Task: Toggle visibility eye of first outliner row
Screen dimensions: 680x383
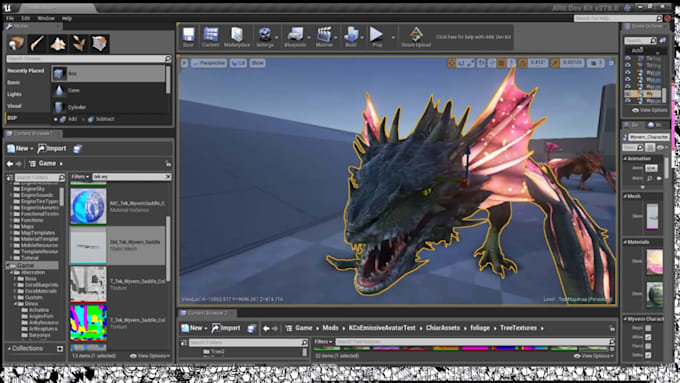Action: point(628,58)
